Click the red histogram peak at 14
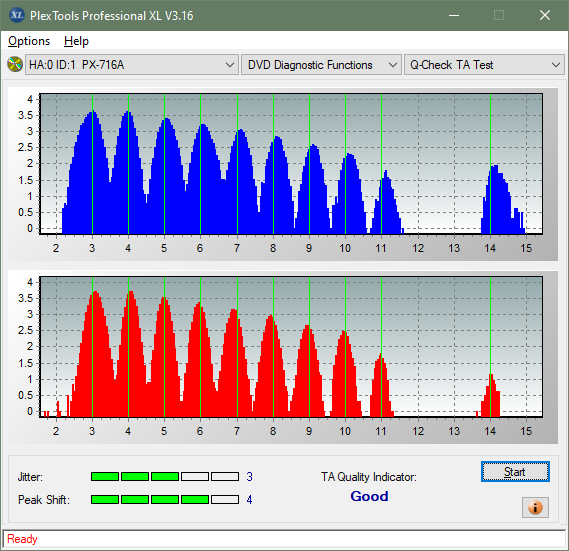Viewport: 569px width, 551px height. click(x=491, y=396)
